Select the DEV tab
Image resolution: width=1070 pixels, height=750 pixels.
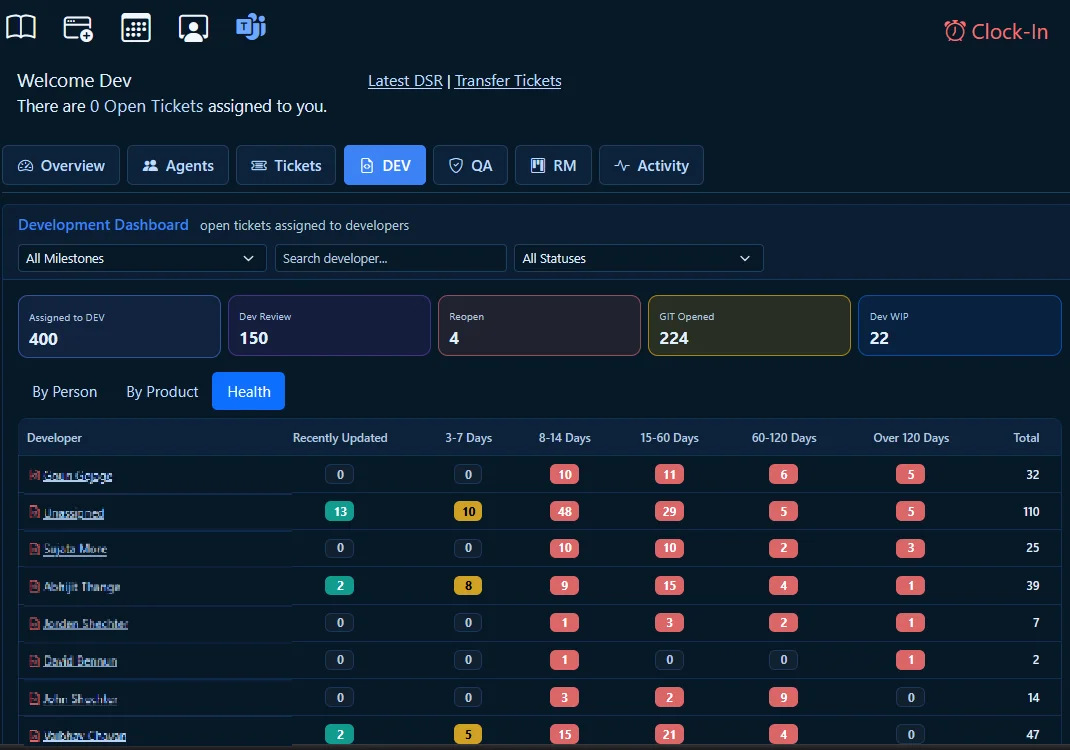tap(385, 165)
